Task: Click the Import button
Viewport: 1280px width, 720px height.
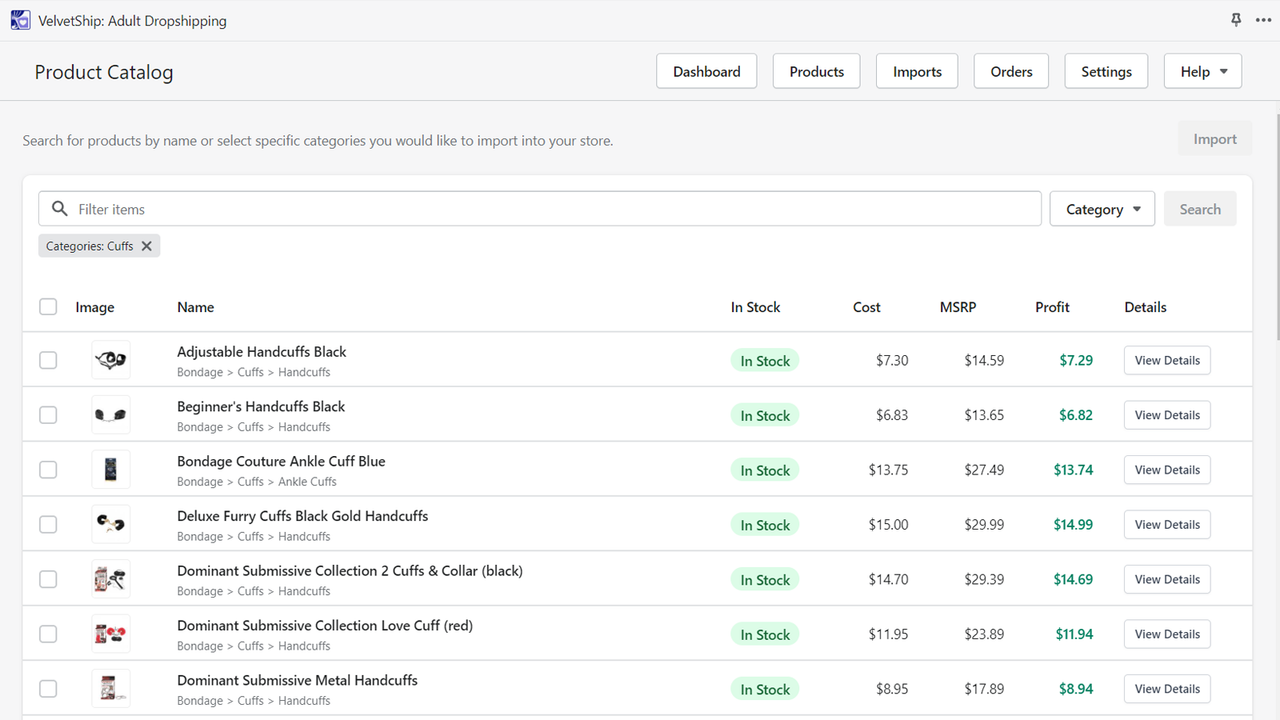Action: (x=1215, y=139)
